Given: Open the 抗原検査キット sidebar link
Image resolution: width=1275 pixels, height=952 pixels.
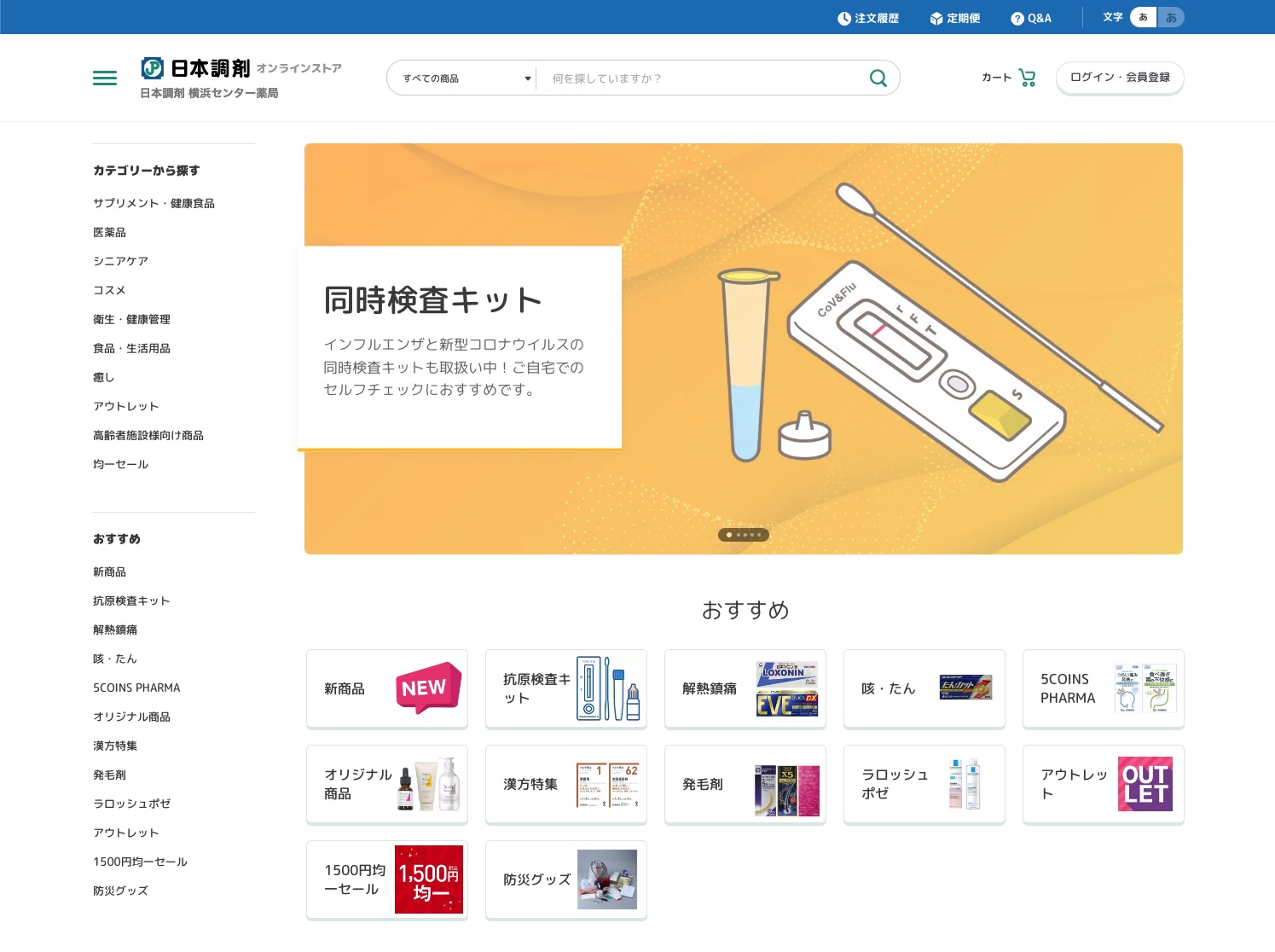Looking at the screenshot, I should (130, 601).
